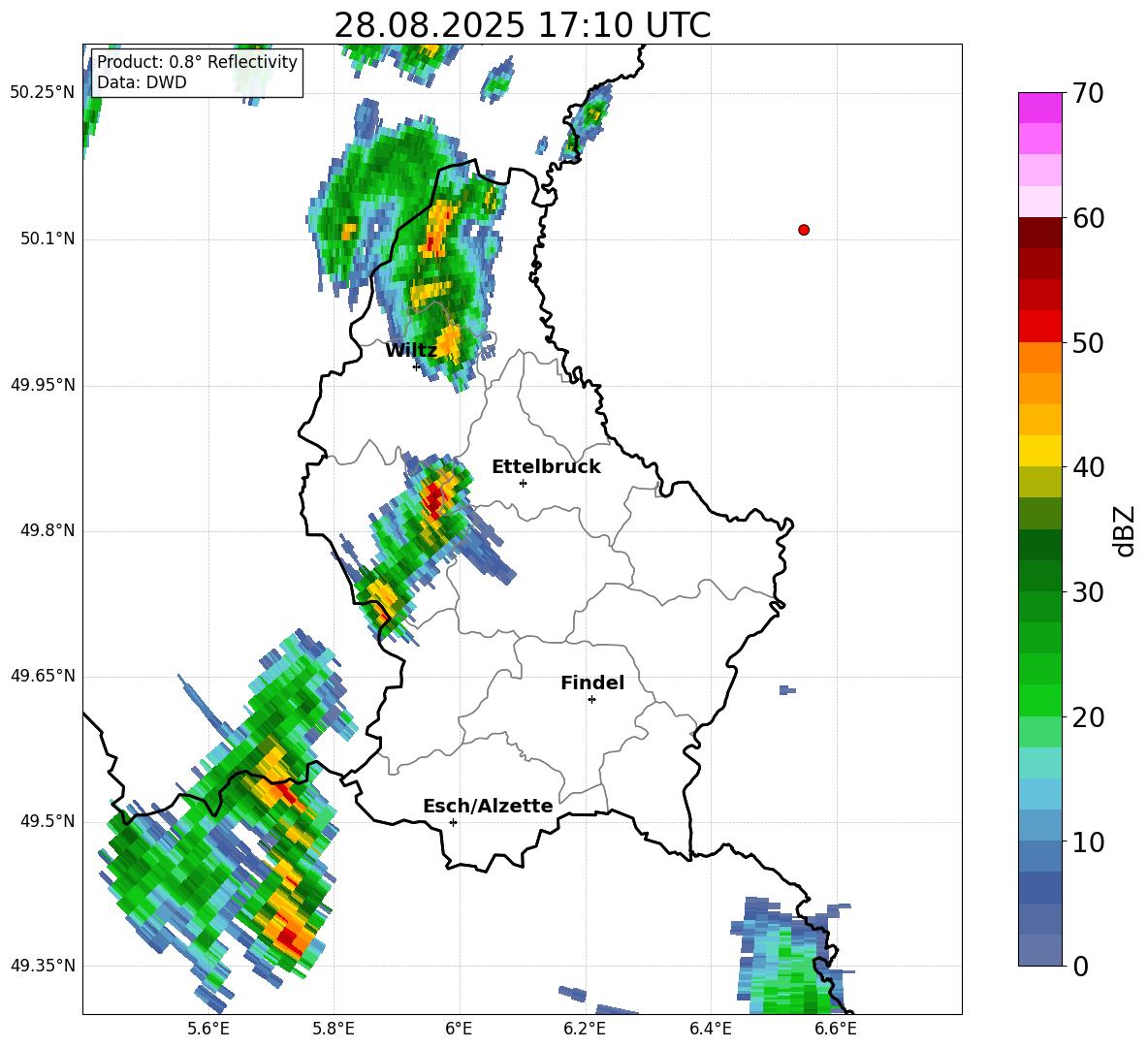1148x1048 pixels.
Task: Click the red dot marker
Action: [804, 230]
